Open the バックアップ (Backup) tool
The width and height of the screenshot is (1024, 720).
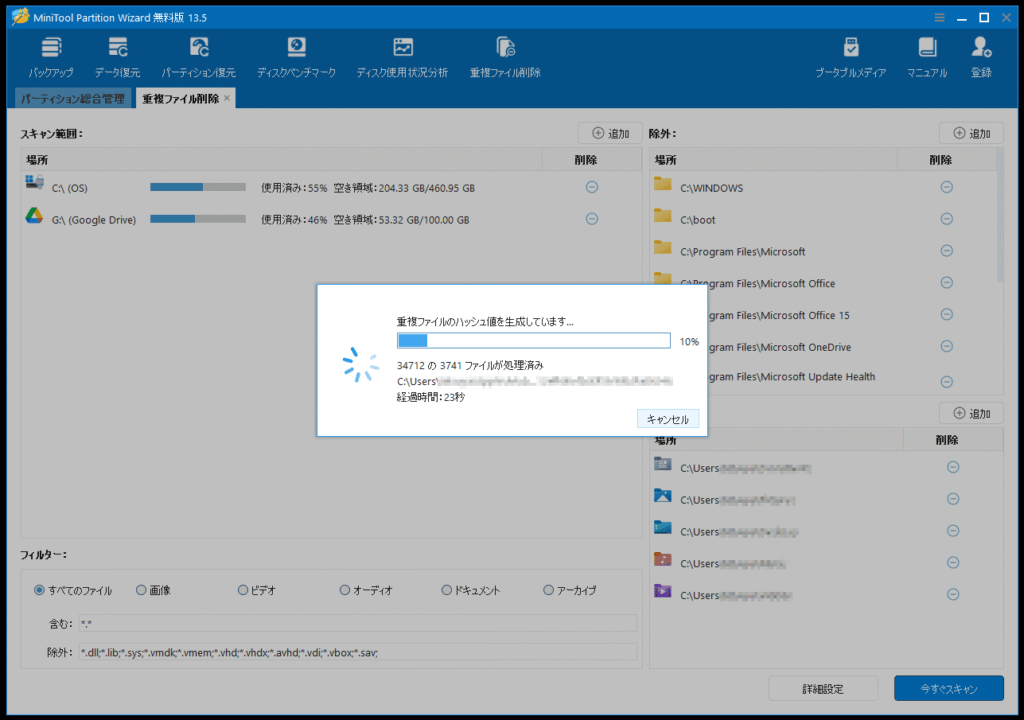point(50,57)
